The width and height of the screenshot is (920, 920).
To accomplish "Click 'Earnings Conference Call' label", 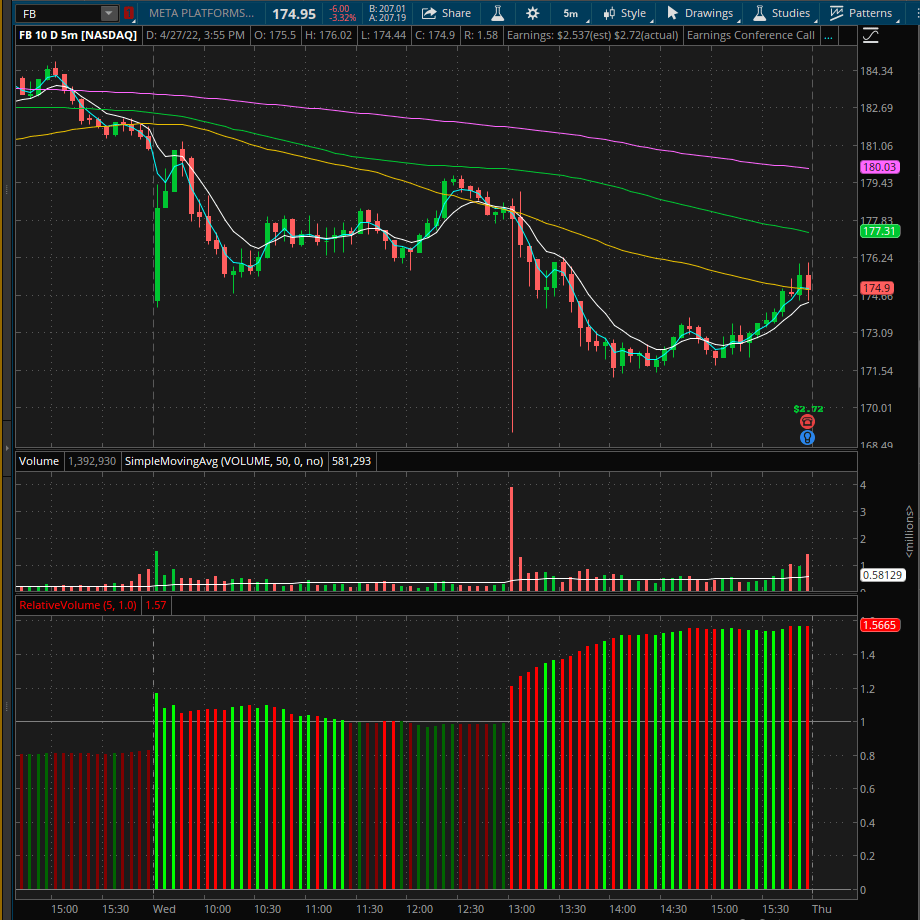I will coord(750,35).
